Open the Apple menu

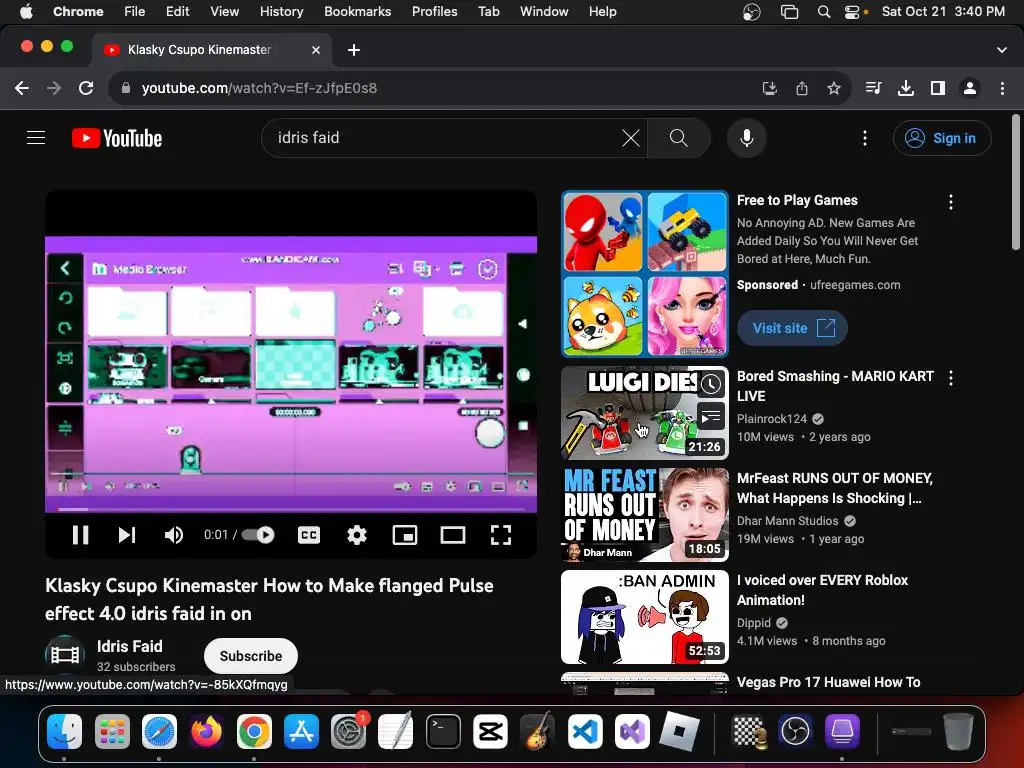pos(26,11)
